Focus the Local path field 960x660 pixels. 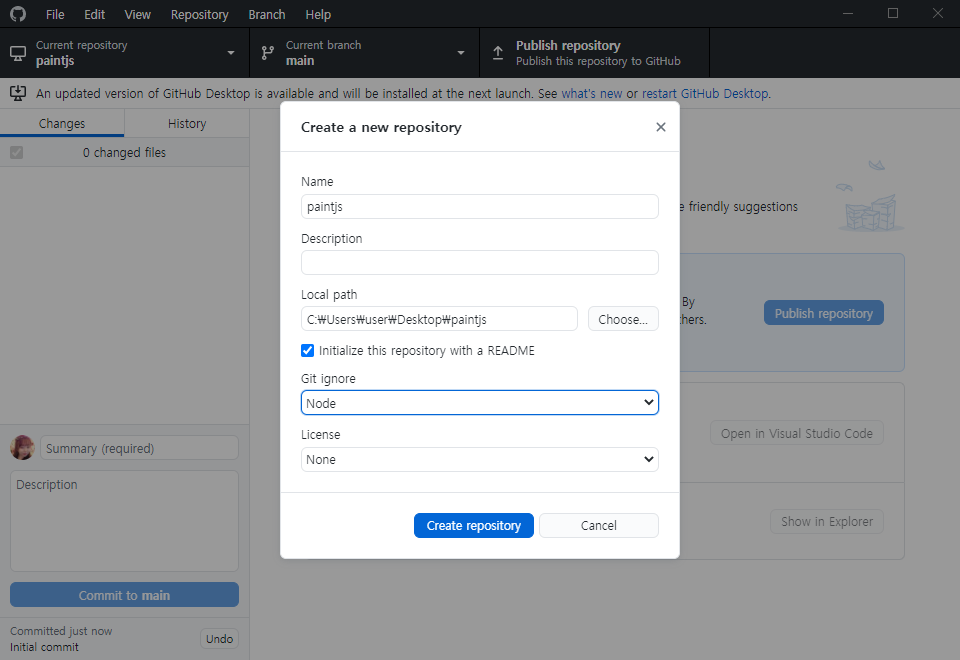click(439, 319)
